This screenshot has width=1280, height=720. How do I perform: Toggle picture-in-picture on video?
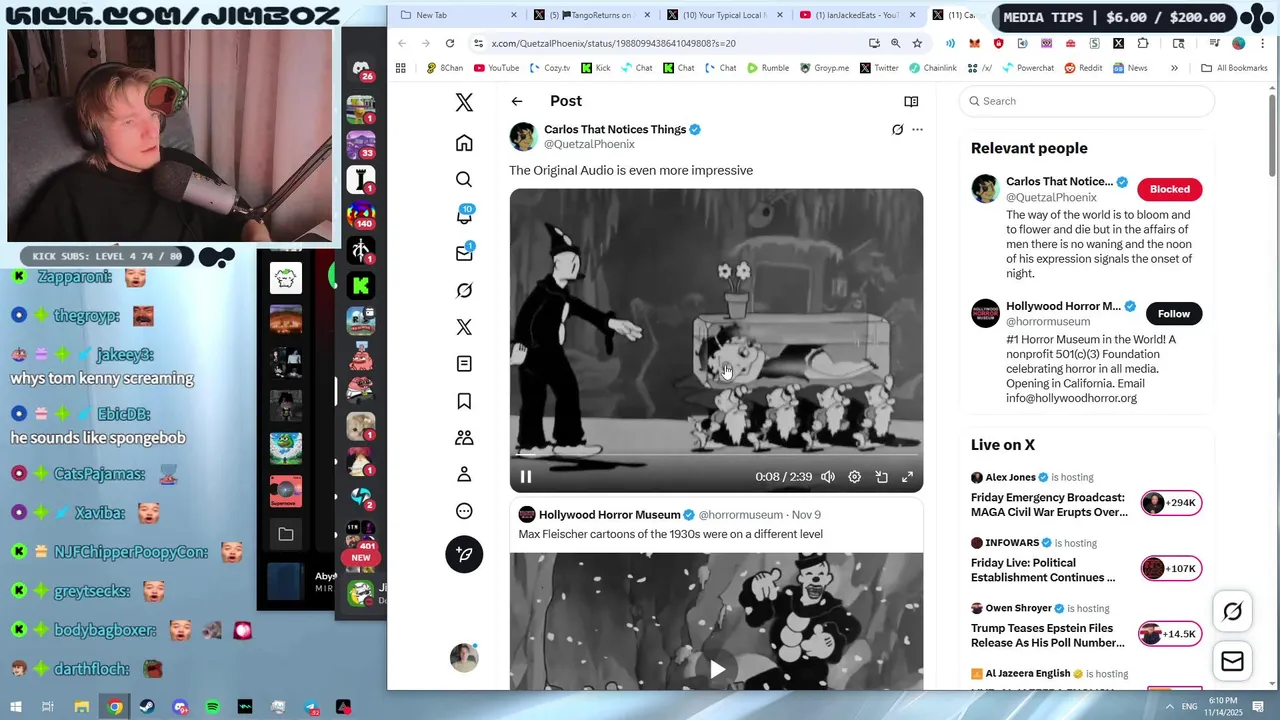882,477
